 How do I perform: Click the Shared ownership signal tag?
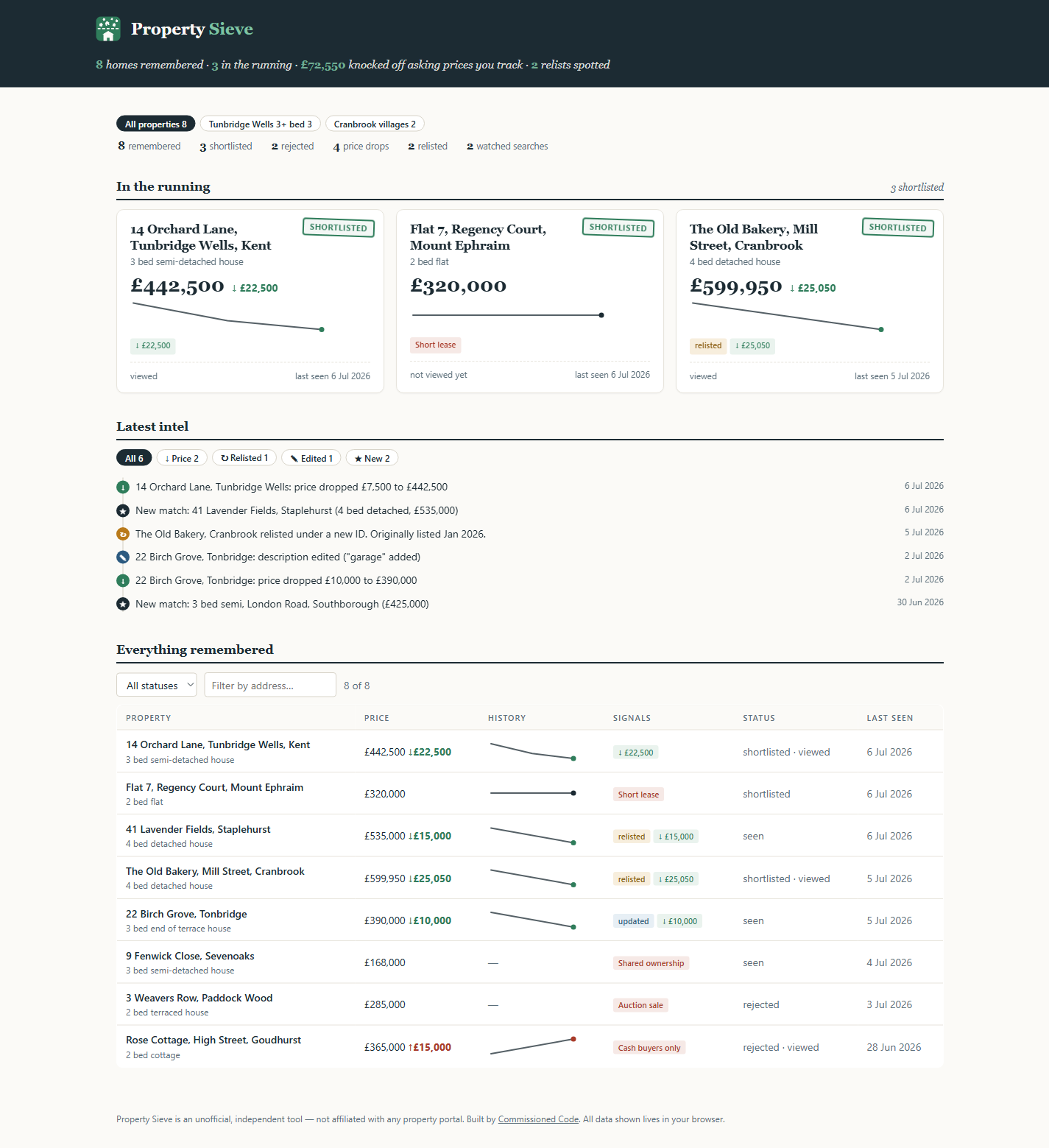click(x=651, y=963)
